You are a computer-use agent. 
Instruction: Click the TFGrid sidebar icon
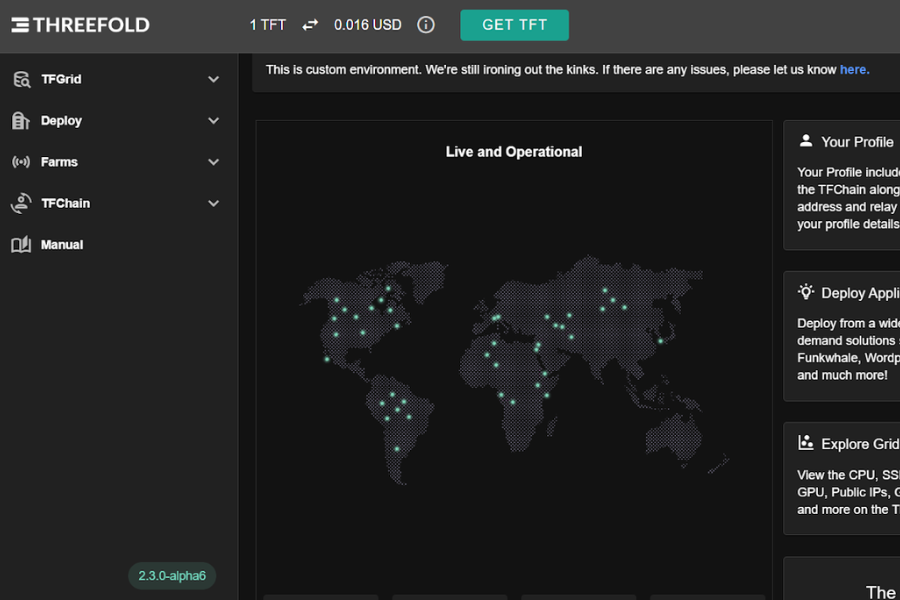[21, 79]
